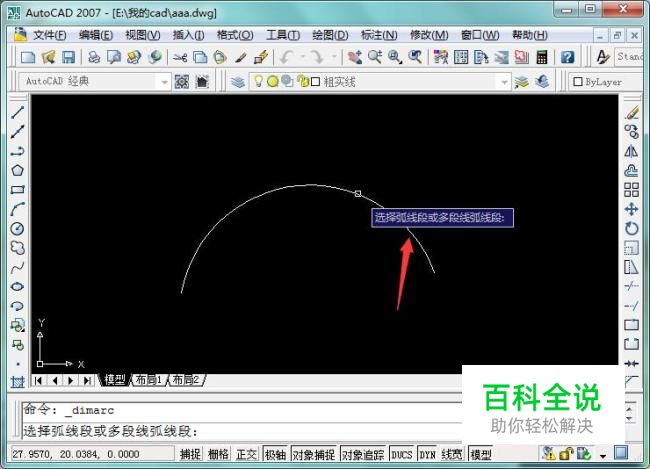Toggle 对象捕捉 object snap

314,454
